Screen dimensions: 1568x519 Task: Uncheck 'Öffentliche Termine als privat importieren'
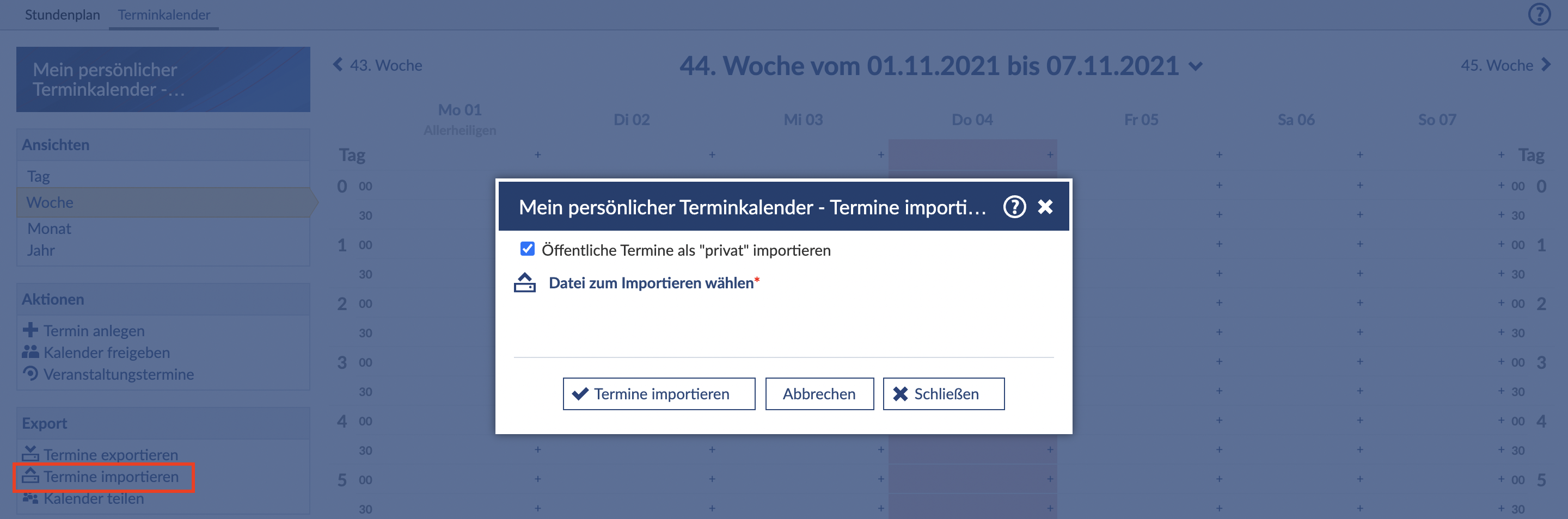527,250
